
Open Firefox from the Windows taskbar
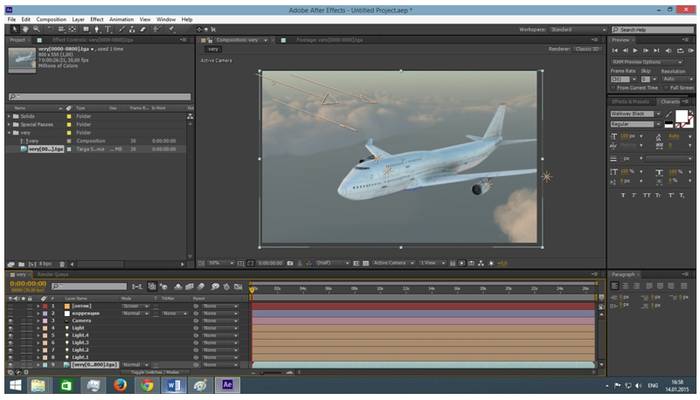point(118,384)
